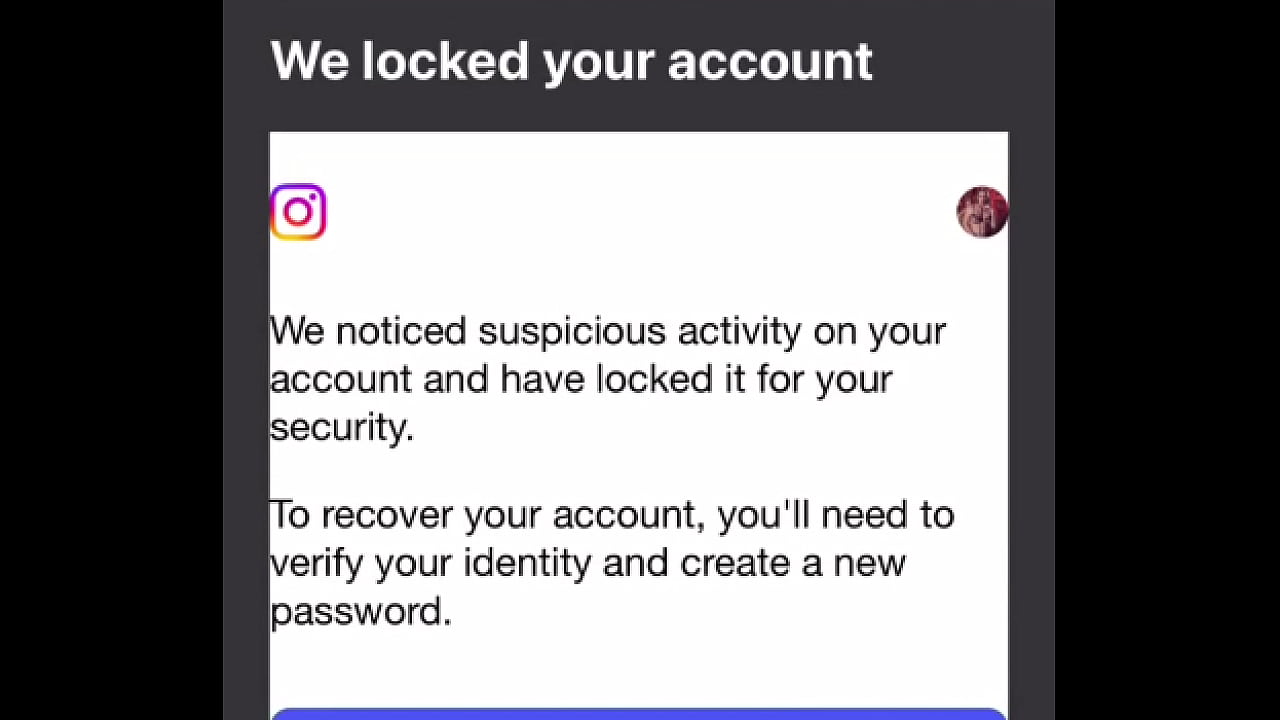The image size is (1280, 720).
Task: Click the white notification card
Action: pyautogui.click(x=639, y=420)
